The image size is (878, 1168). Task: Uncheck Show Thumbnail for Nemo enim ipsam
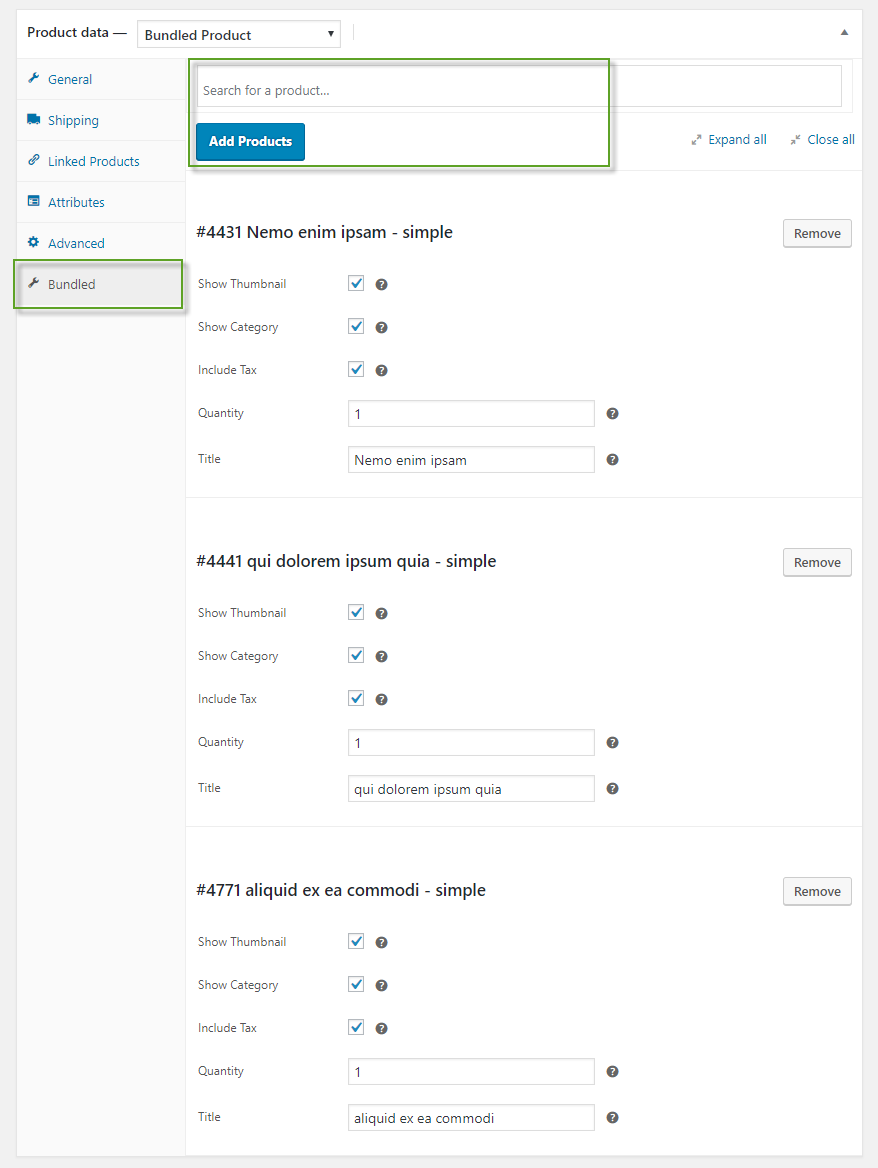(356, 283)
